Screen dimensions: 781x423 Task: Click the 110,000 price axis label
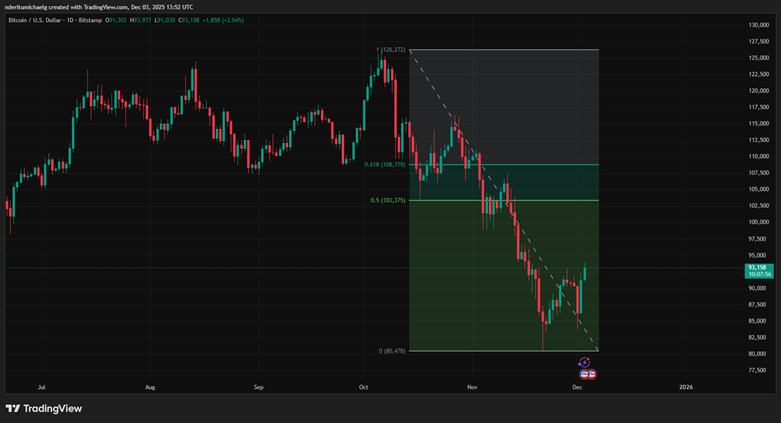pos(759,156)
